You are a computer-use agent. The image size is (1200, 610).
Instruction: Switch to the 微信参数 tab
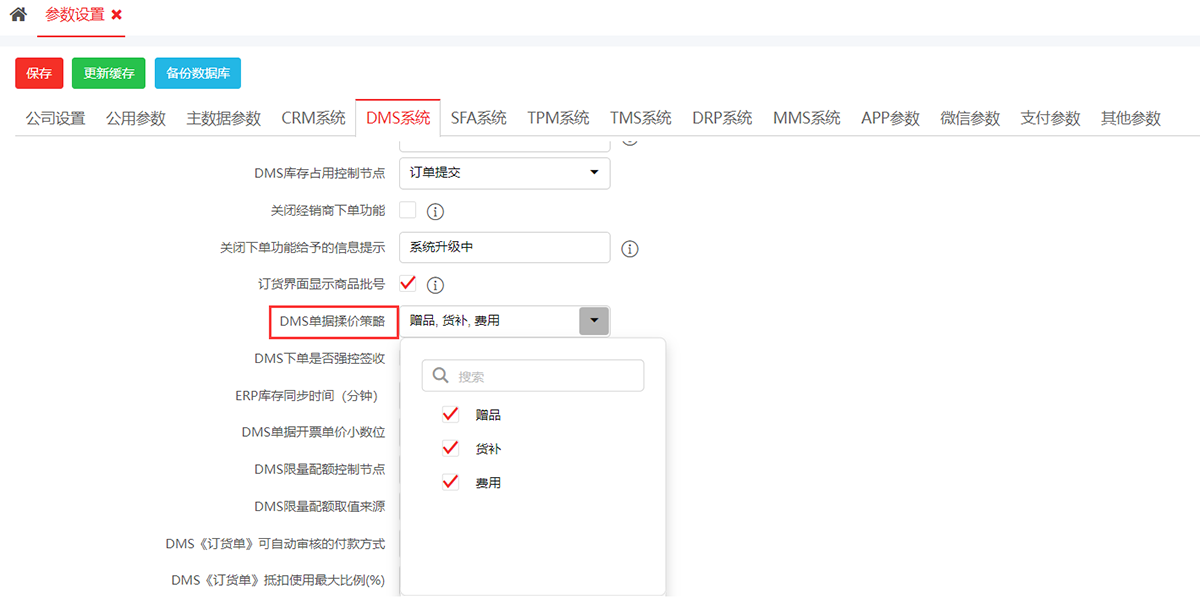(x=970, y=118)
